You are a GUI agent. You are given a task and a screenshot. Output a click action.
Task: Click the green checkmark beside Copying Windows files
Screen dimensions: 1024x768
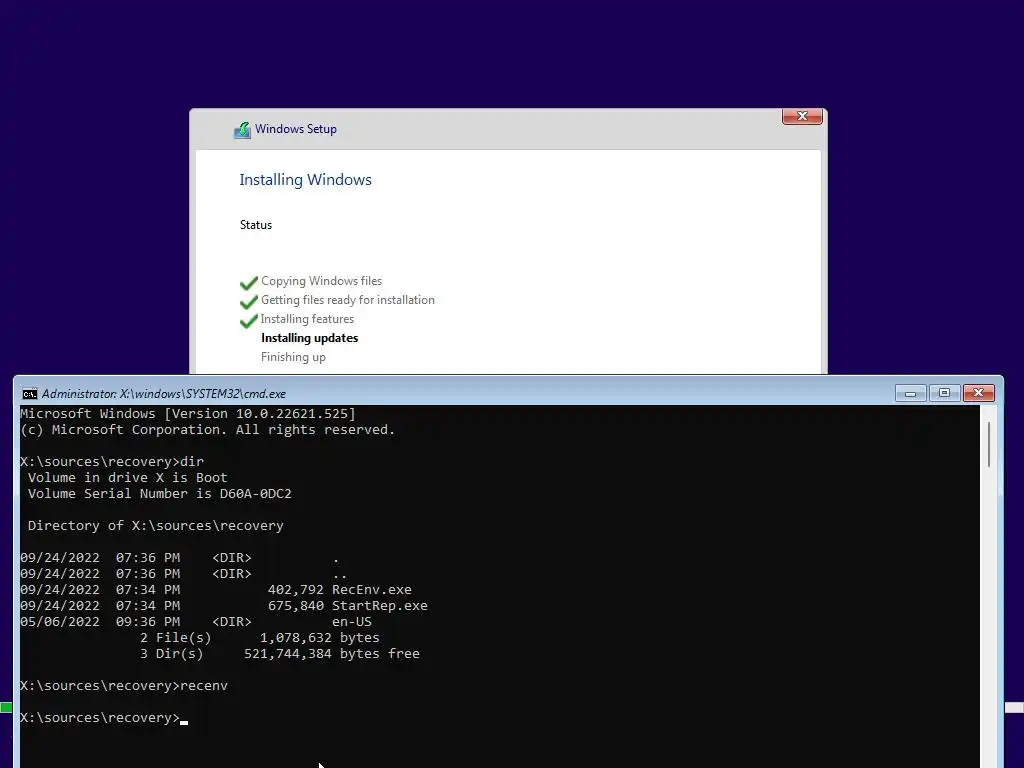[x=249, y=283]
